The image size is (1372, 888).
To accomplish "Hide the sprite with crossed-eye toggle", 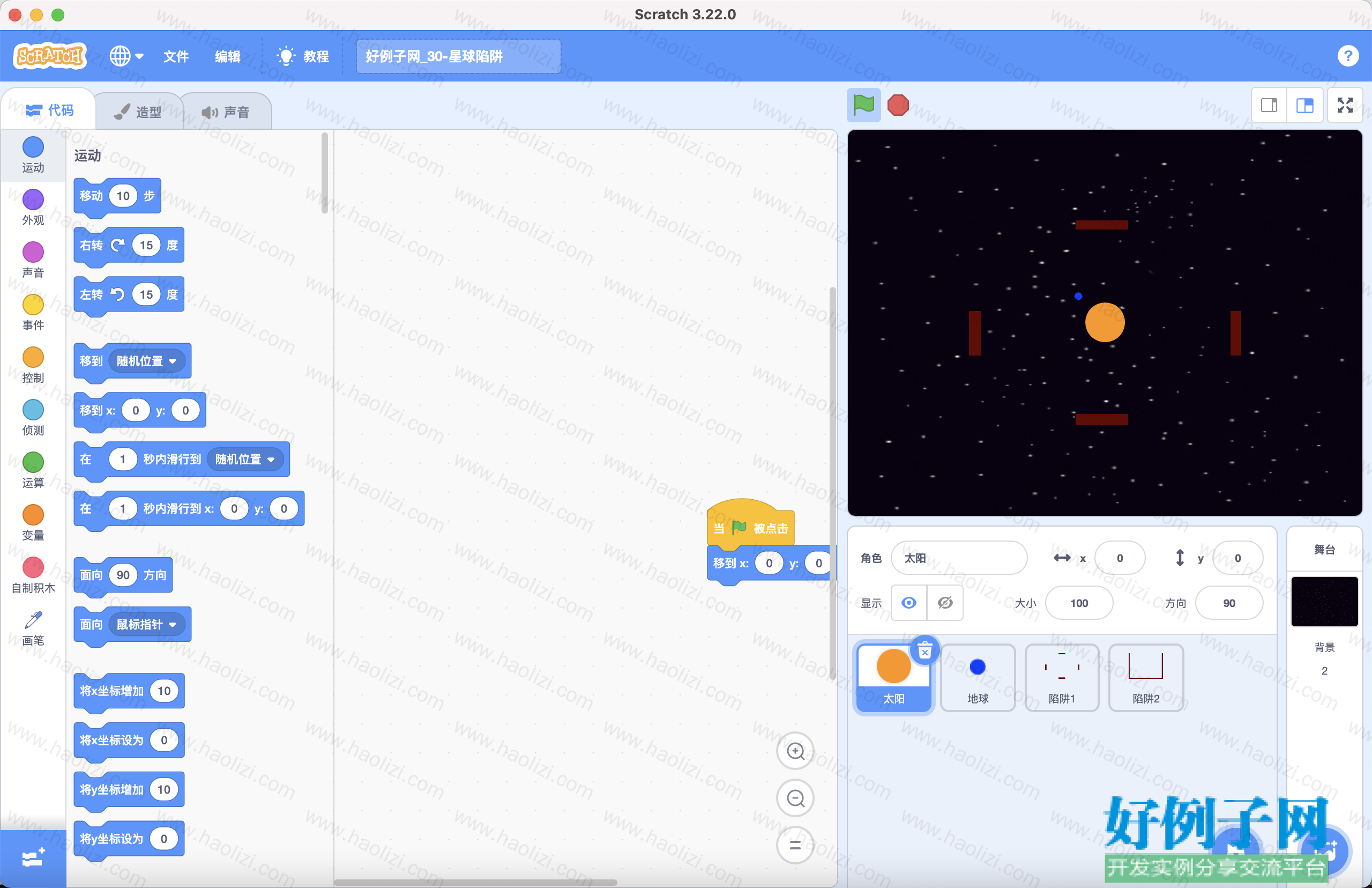I will tap(945, 603).
